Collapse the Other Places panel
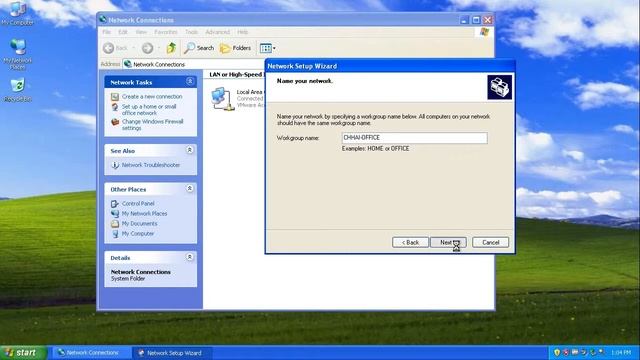The width and height of the screenshot is (640, 360). tap(190, 189)
